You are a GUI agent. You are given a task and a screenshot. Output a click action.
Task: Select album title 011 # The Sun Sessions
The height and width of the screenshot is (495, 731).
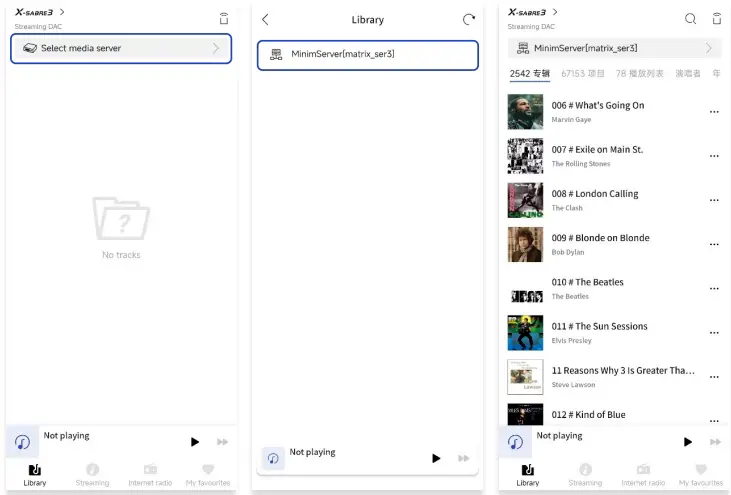(x=600, y=326)
